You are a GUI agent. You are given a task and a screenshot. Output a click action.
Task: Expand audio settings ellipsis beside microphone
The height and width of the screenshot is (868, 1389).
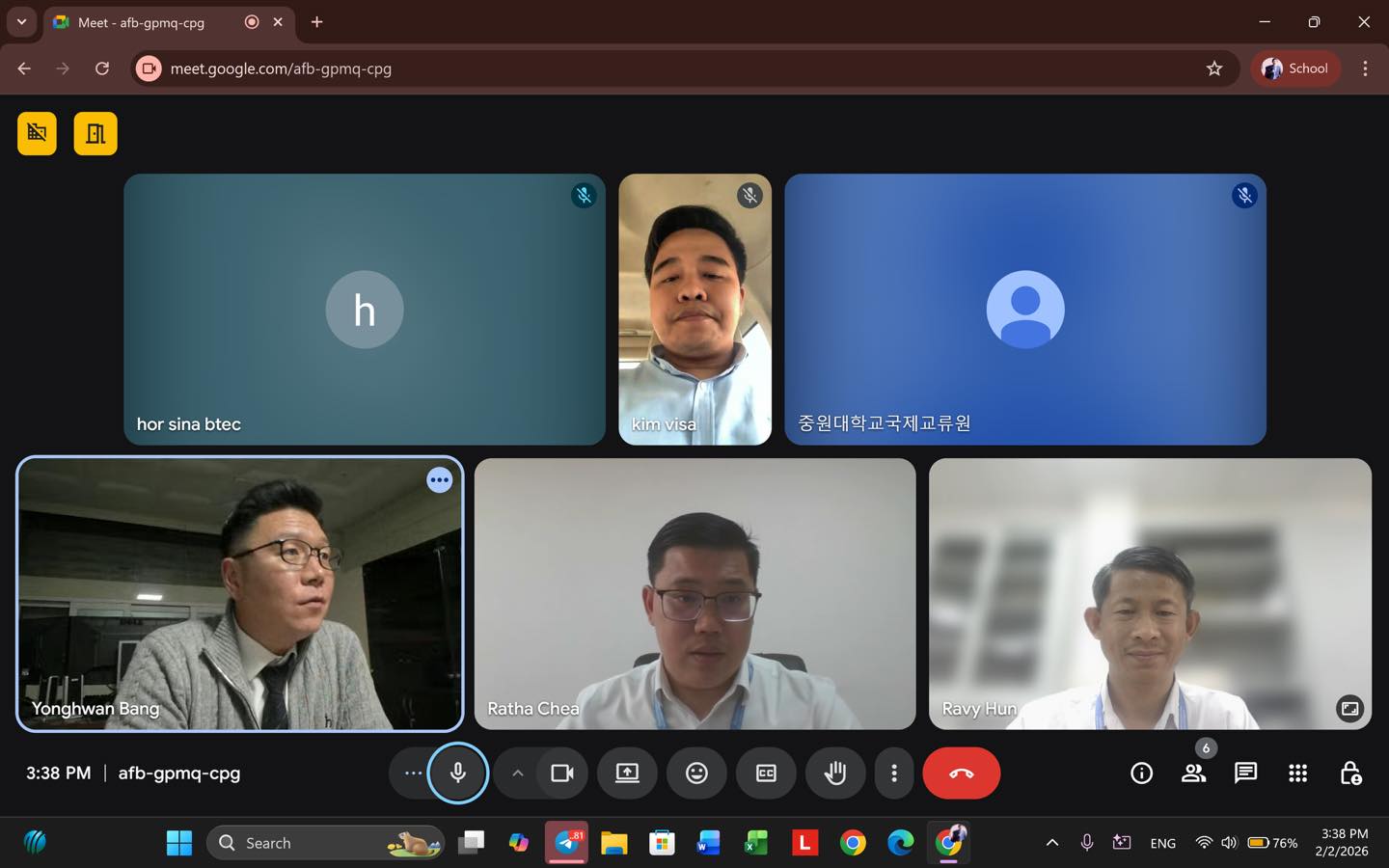click(413, 773)
